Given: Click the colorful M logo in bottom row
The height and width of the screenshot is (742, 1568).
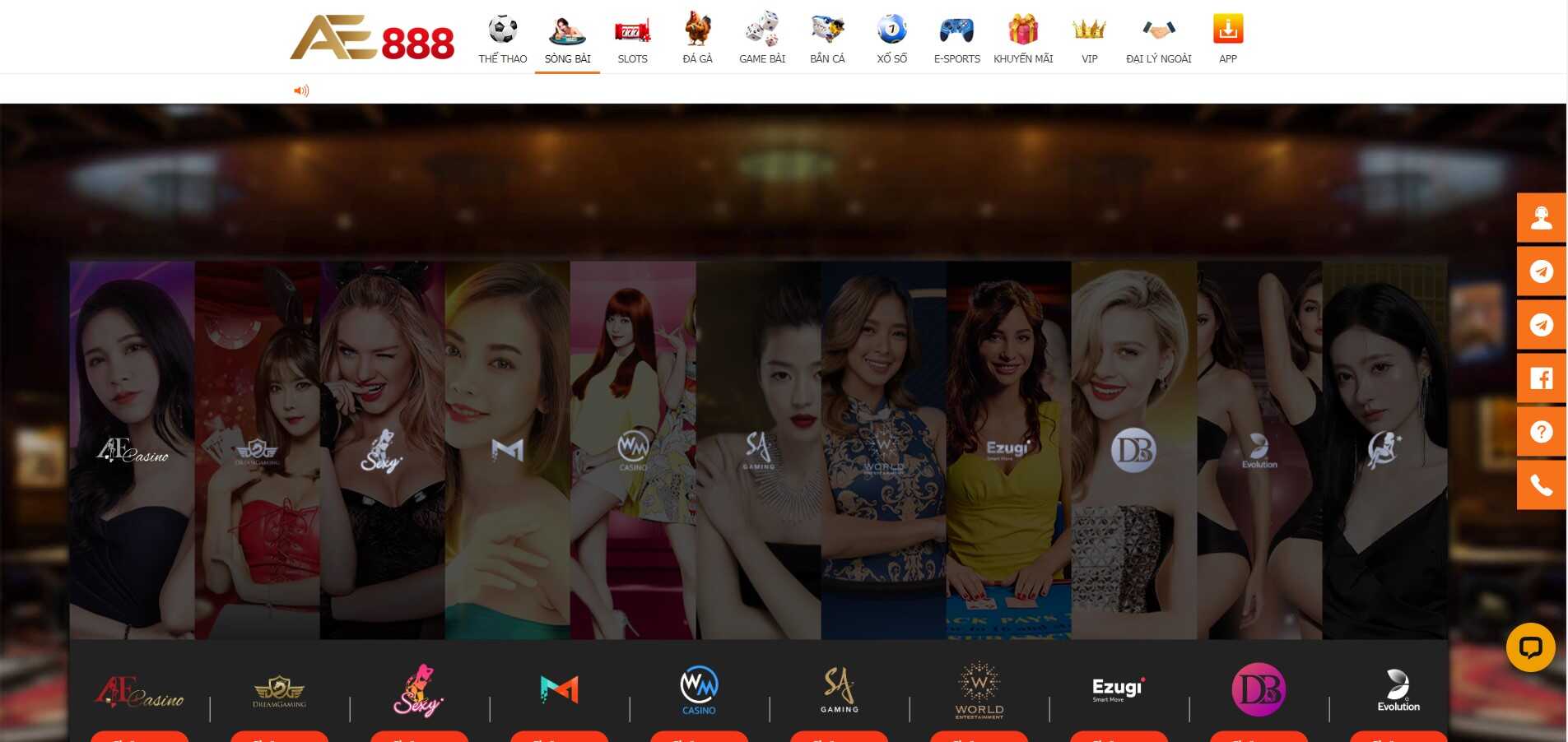Looking at the screenshot, I should pos(560,689).
